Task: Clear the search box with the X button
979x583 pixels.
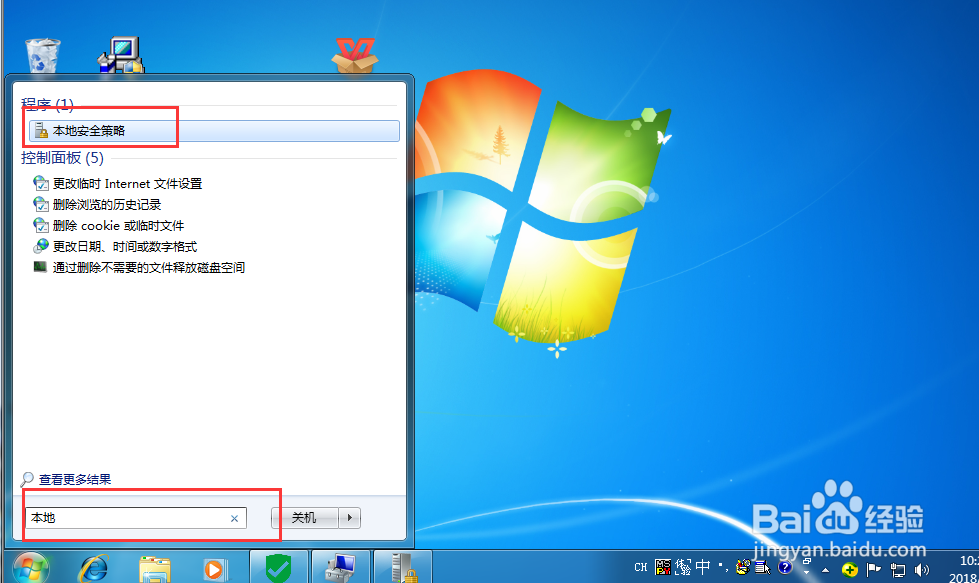Action: (234, 518)
